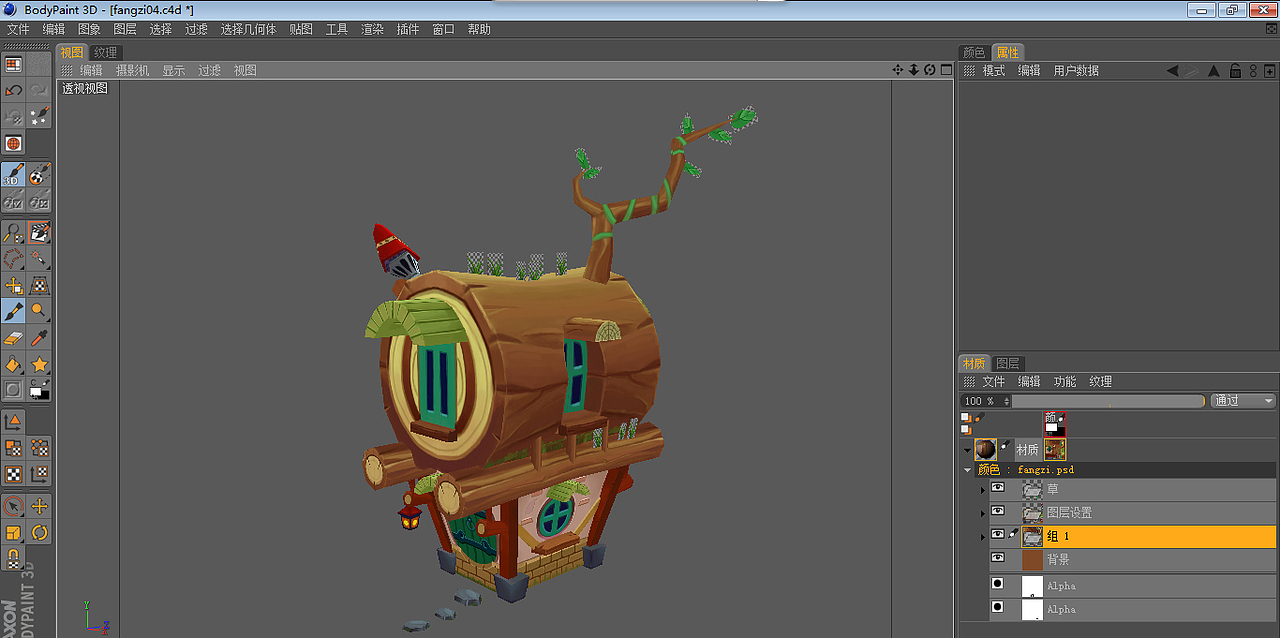Click the undo arrow icon in left toolbar
1280x638 pixels.
(x=13, y=90)
